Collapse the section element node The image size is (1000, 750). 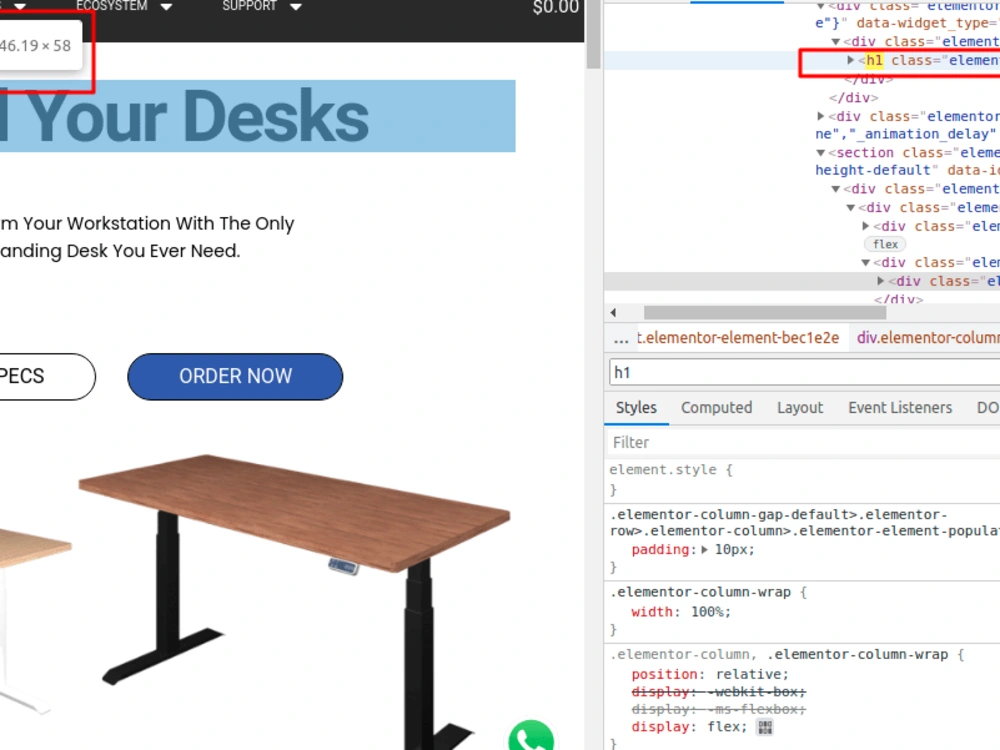coord(821,153)
